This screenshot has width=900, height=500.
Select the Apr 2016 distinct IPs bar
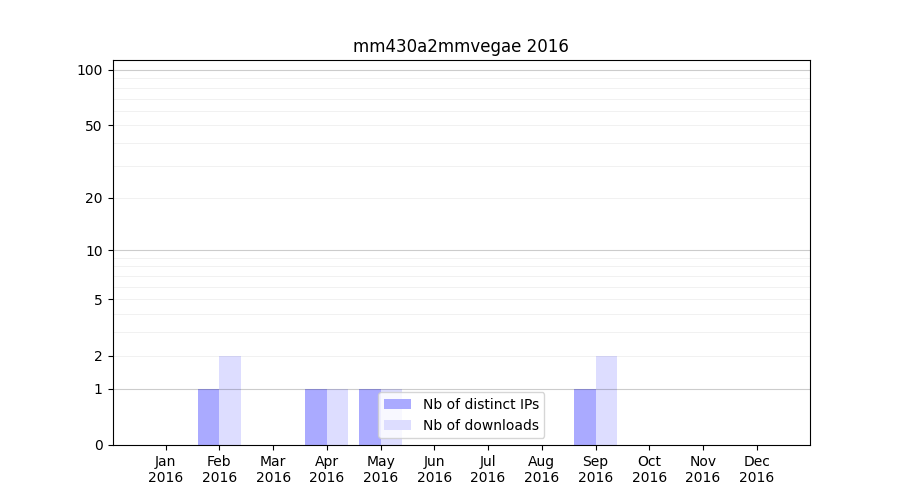pyautogui.click(x=316, y=417)
